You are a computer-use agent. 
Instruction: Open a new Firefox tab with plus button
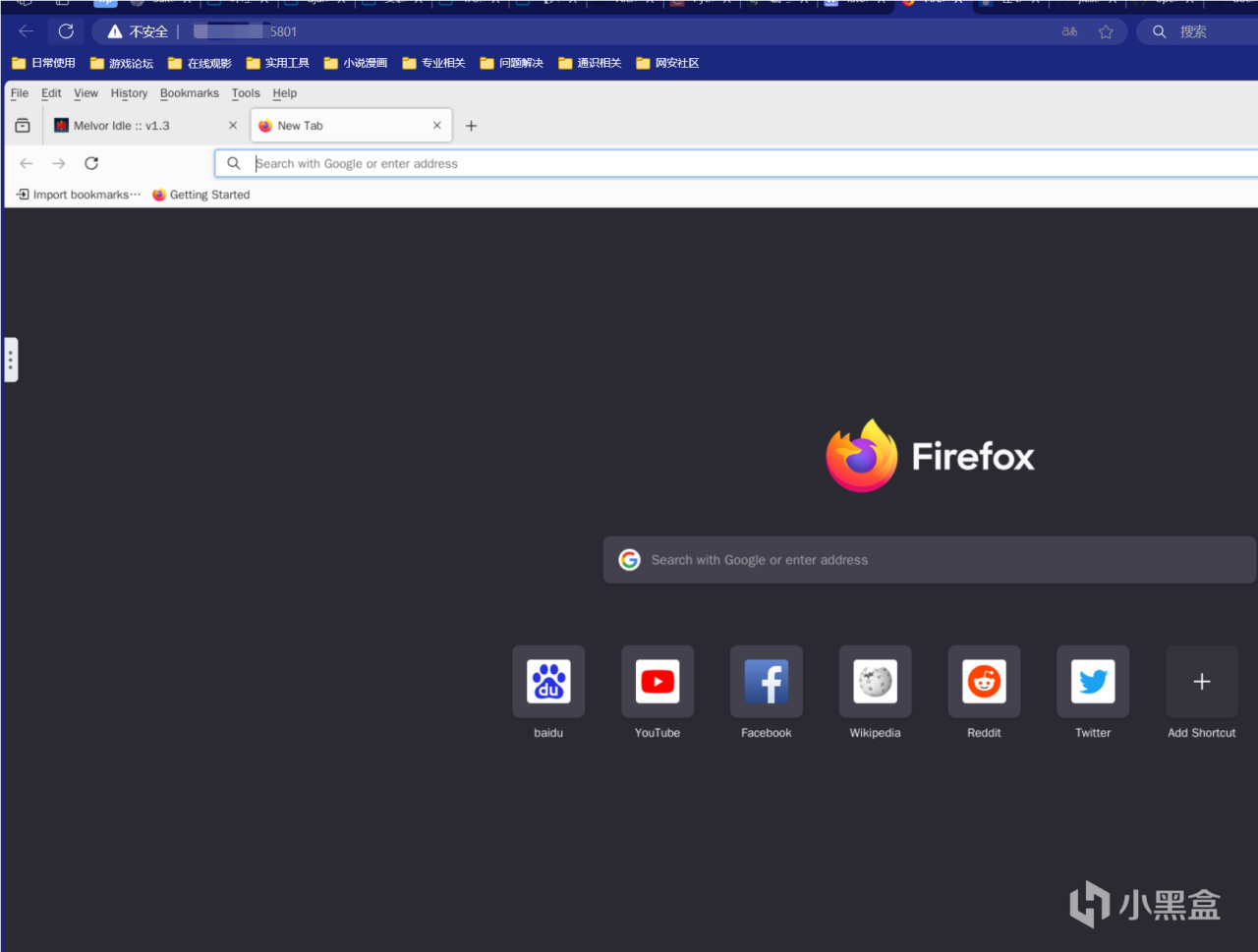click(471, 126)
